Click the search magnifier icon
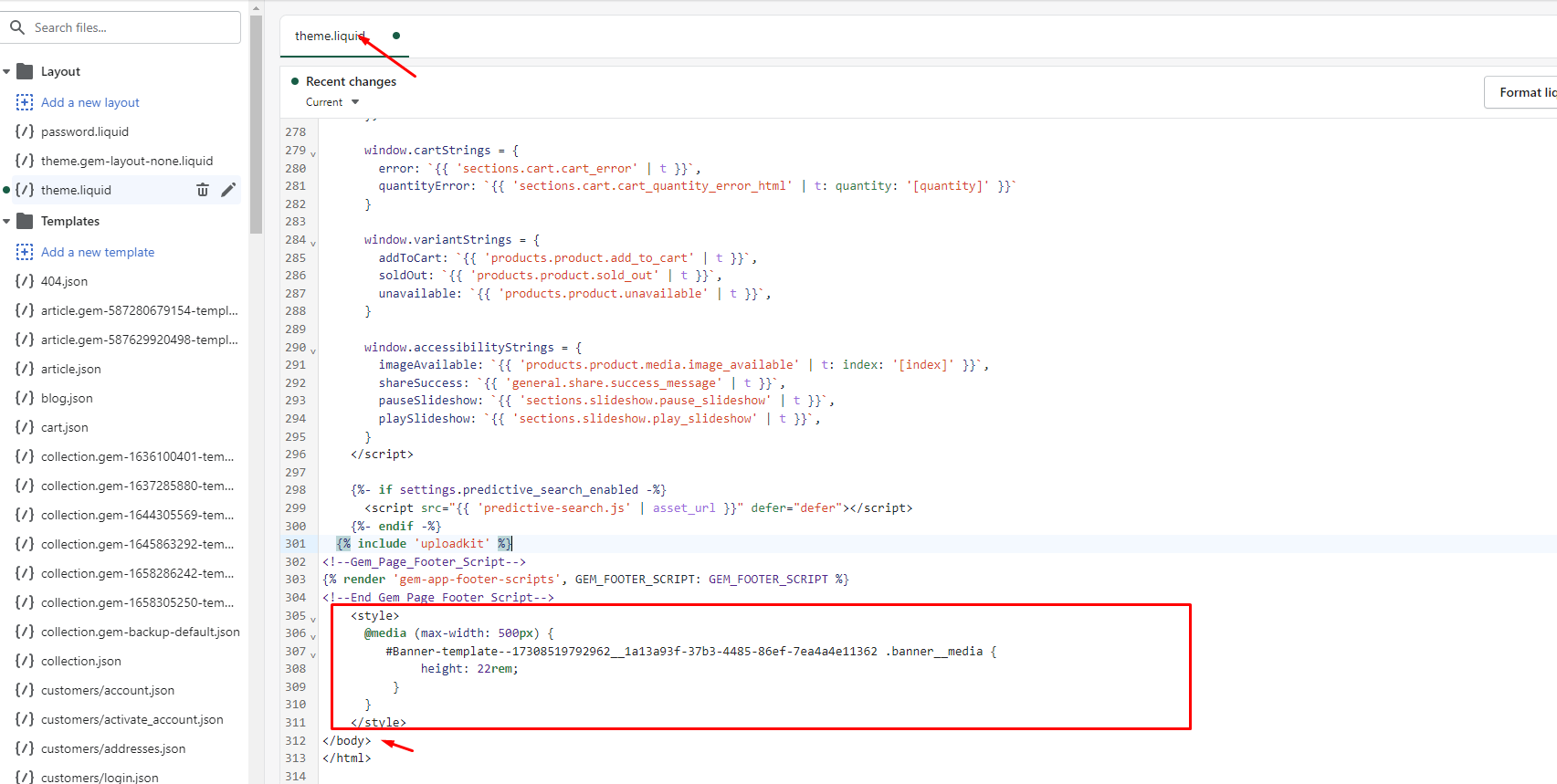 pyautogui.click(x=17, y=27)
